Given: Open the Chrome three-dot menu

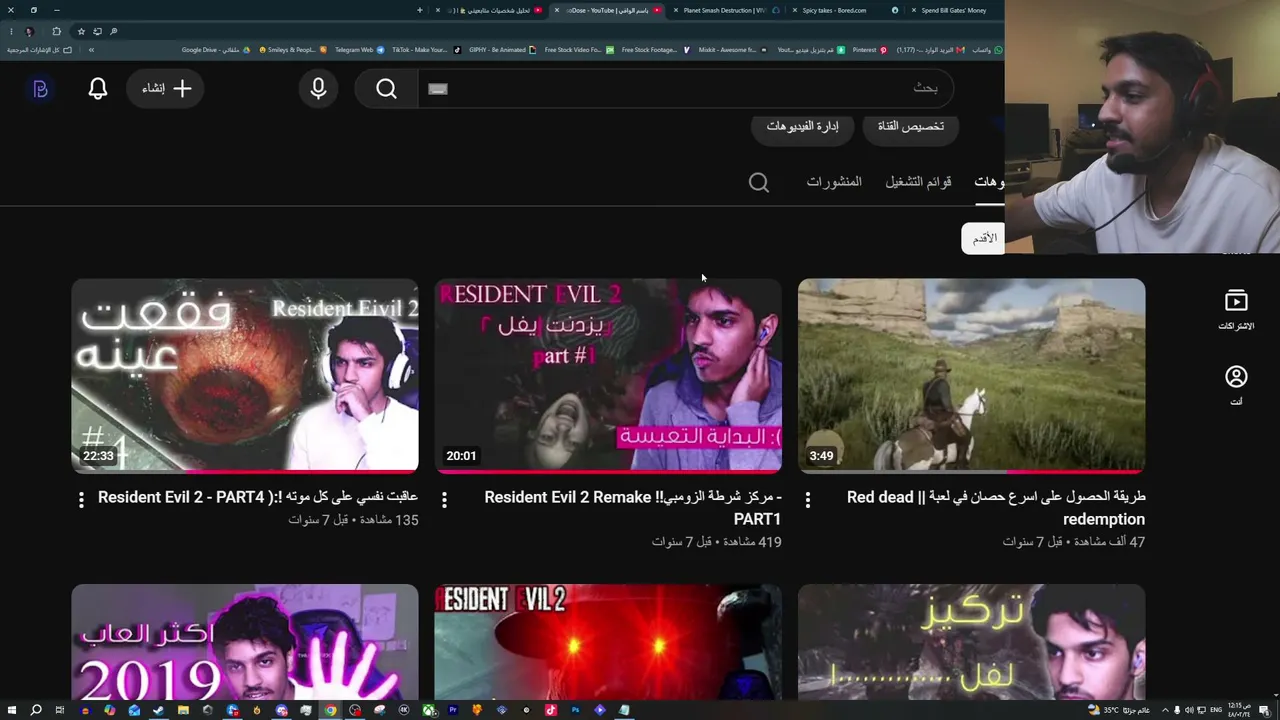Looking at the screenshot, I should [x=11, y=31].
